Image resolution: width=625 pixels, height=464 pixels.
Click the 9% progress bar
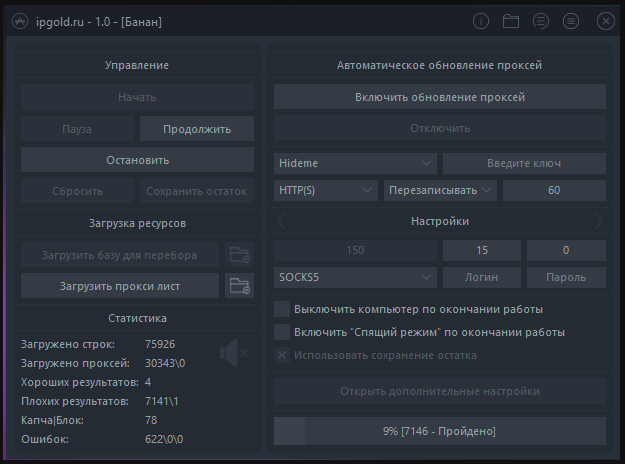pos(440,431)
